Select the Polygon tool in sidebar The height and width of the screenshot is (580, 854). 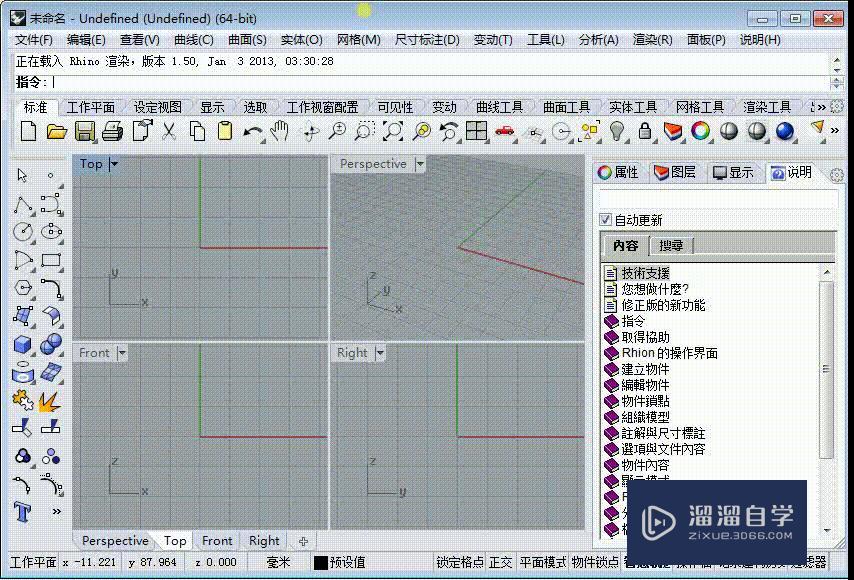[23, 288]
